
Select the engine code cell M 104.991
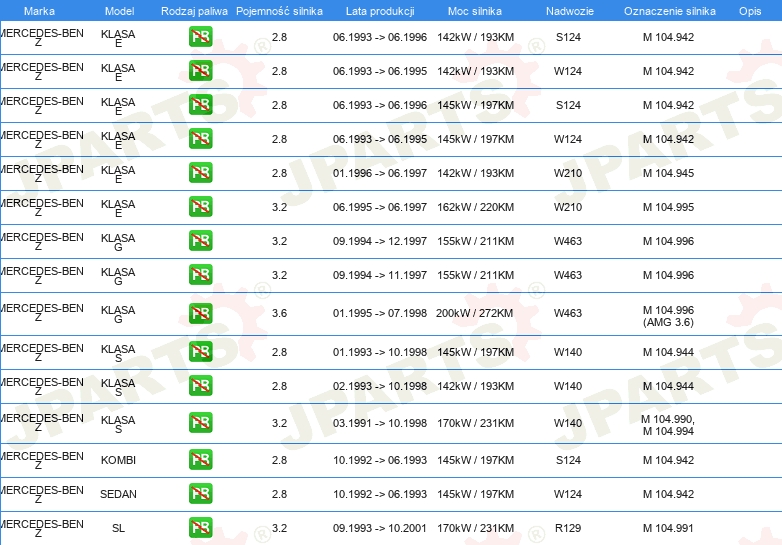(668, 528)
